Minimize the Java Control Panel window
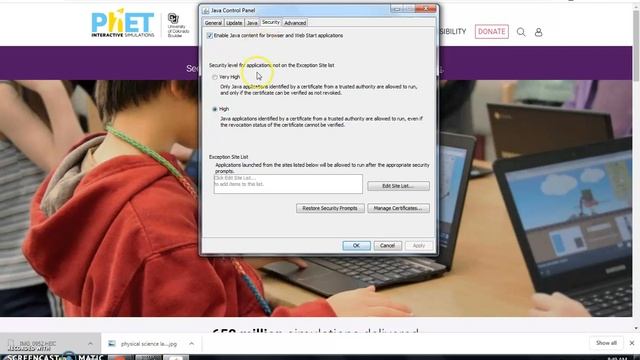 click(396, 9)
